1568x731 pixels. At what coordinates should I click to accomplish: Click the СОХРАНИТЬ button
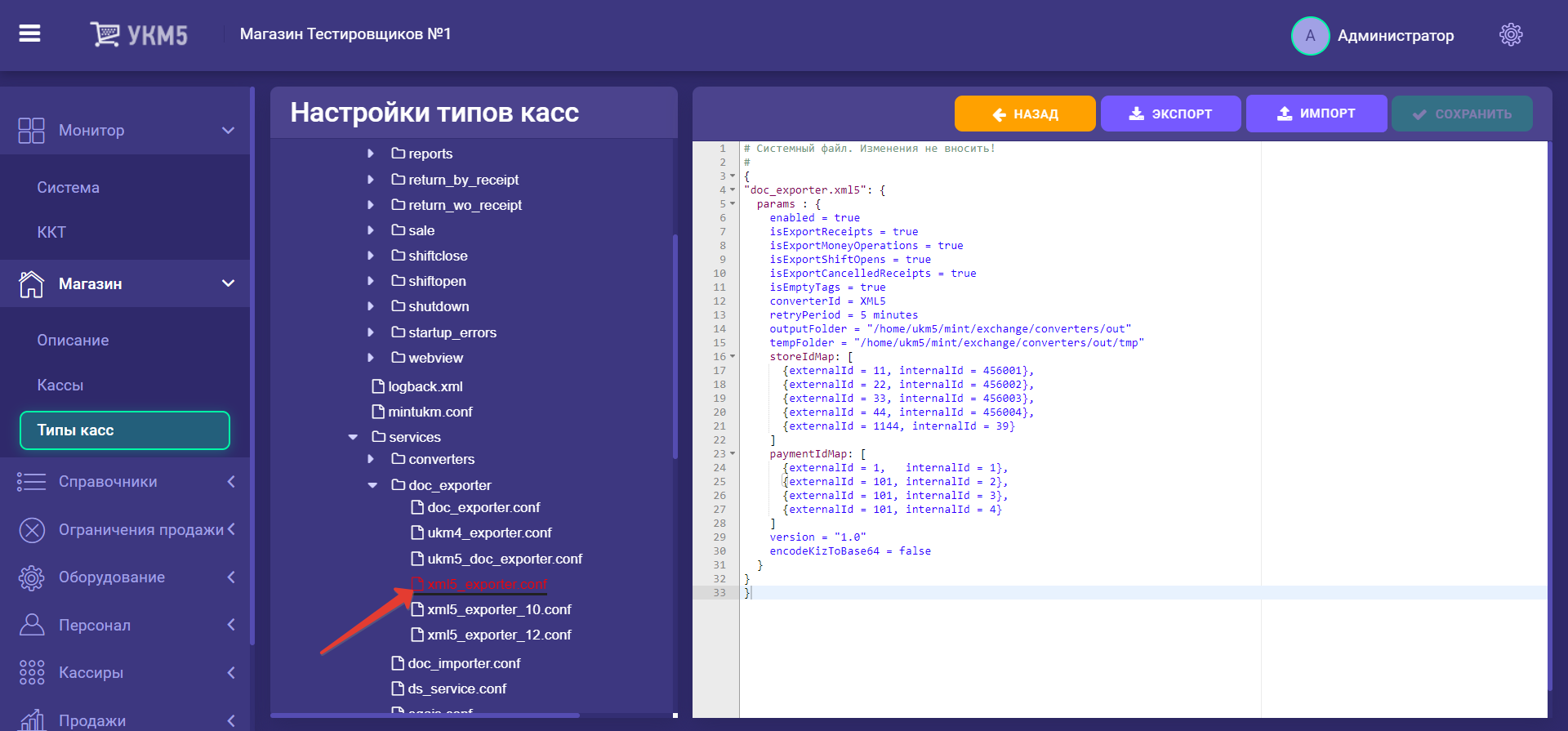[x=1462, y=114]
